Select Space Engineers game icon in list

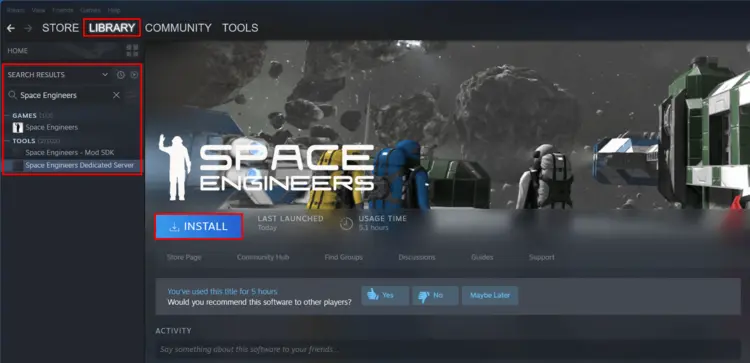(18, 127)
